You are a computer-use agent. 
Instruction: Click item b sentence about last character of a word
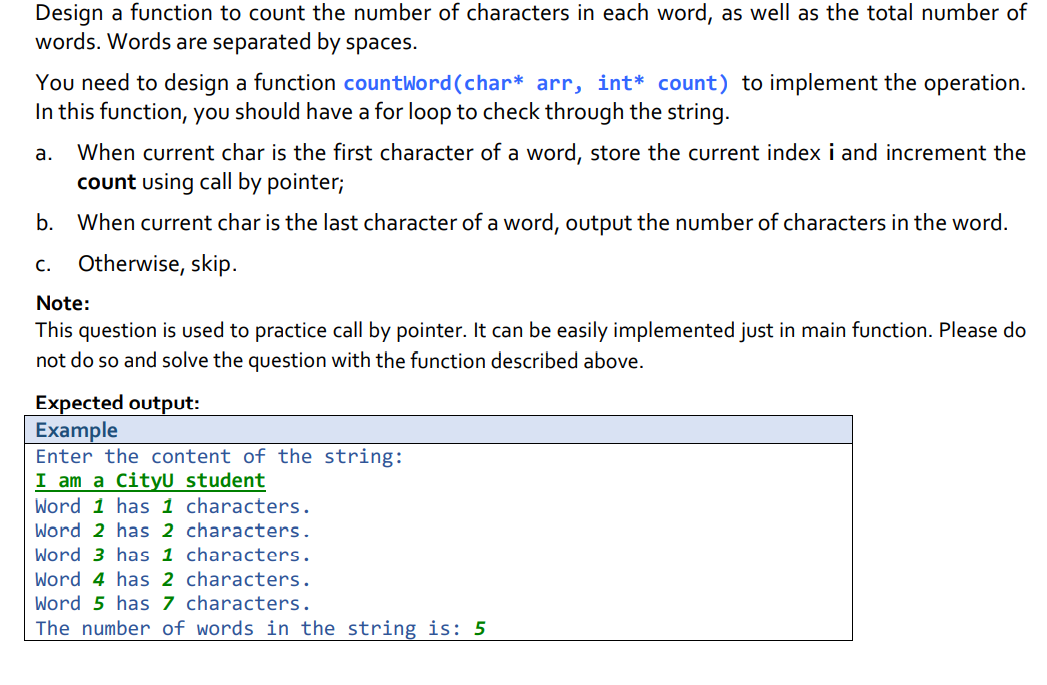[x=542, y=222]
